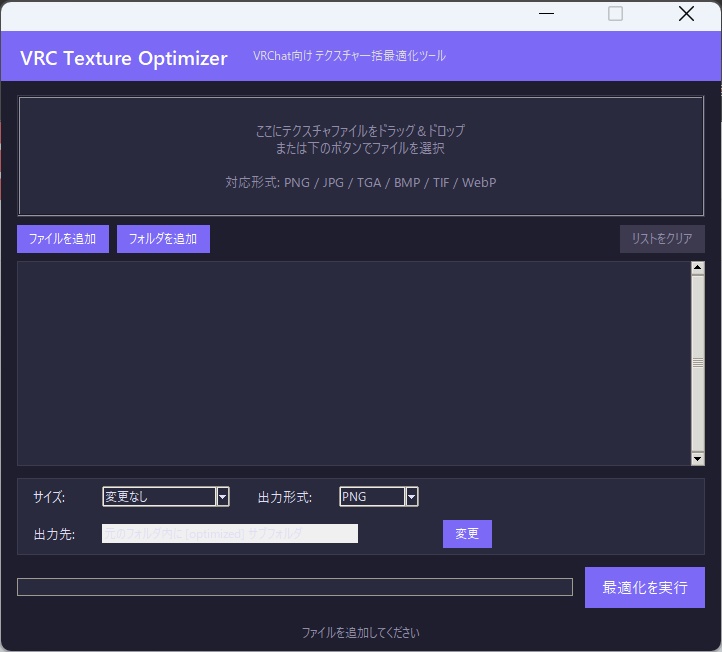Click 変更 to change output folder
Image resolution: width=722 pixels, height=652 pixels.
coord(467,534)
